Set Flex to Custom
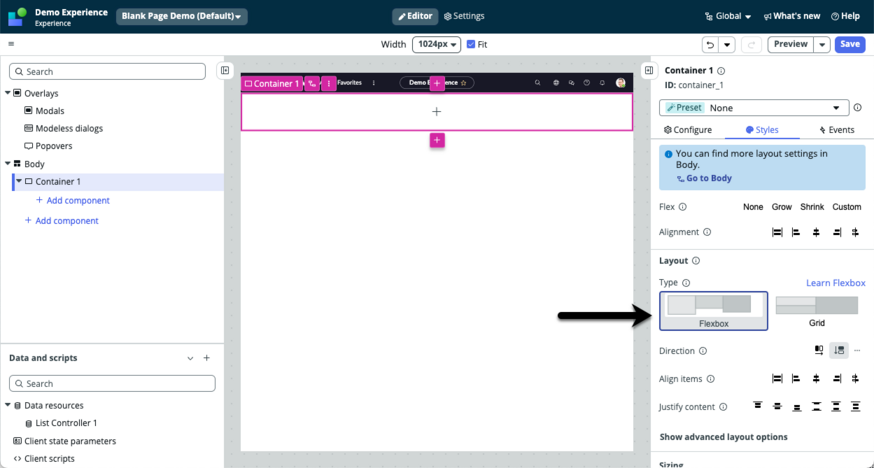Image resolution: width=874 pixels, height=468 pixels. (847, 207)
